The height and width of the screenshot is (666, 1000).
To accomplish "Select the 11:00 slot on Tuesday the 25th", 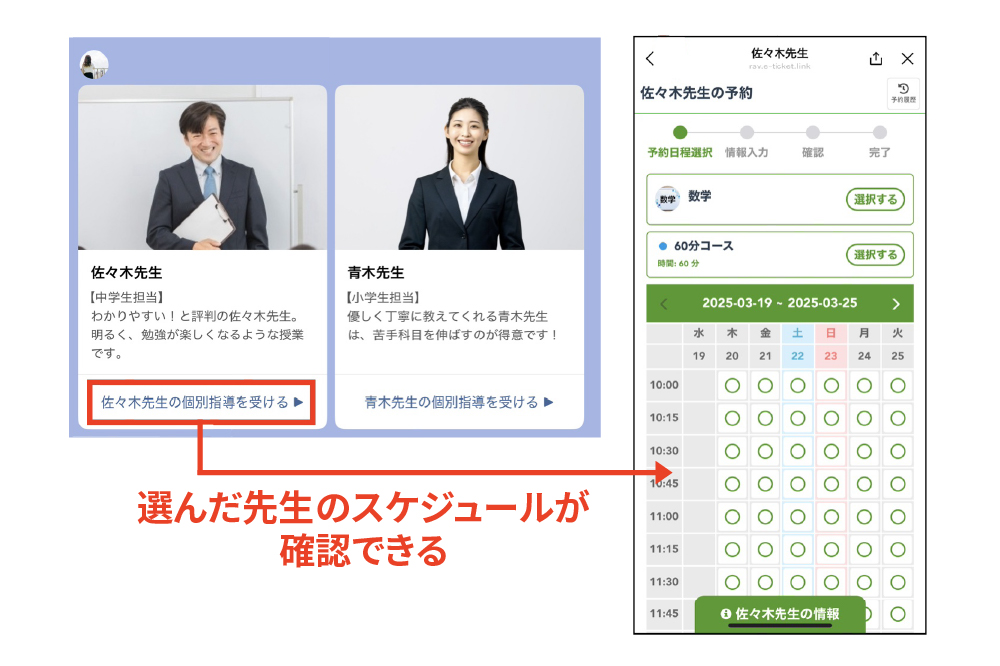I will 897,516.
